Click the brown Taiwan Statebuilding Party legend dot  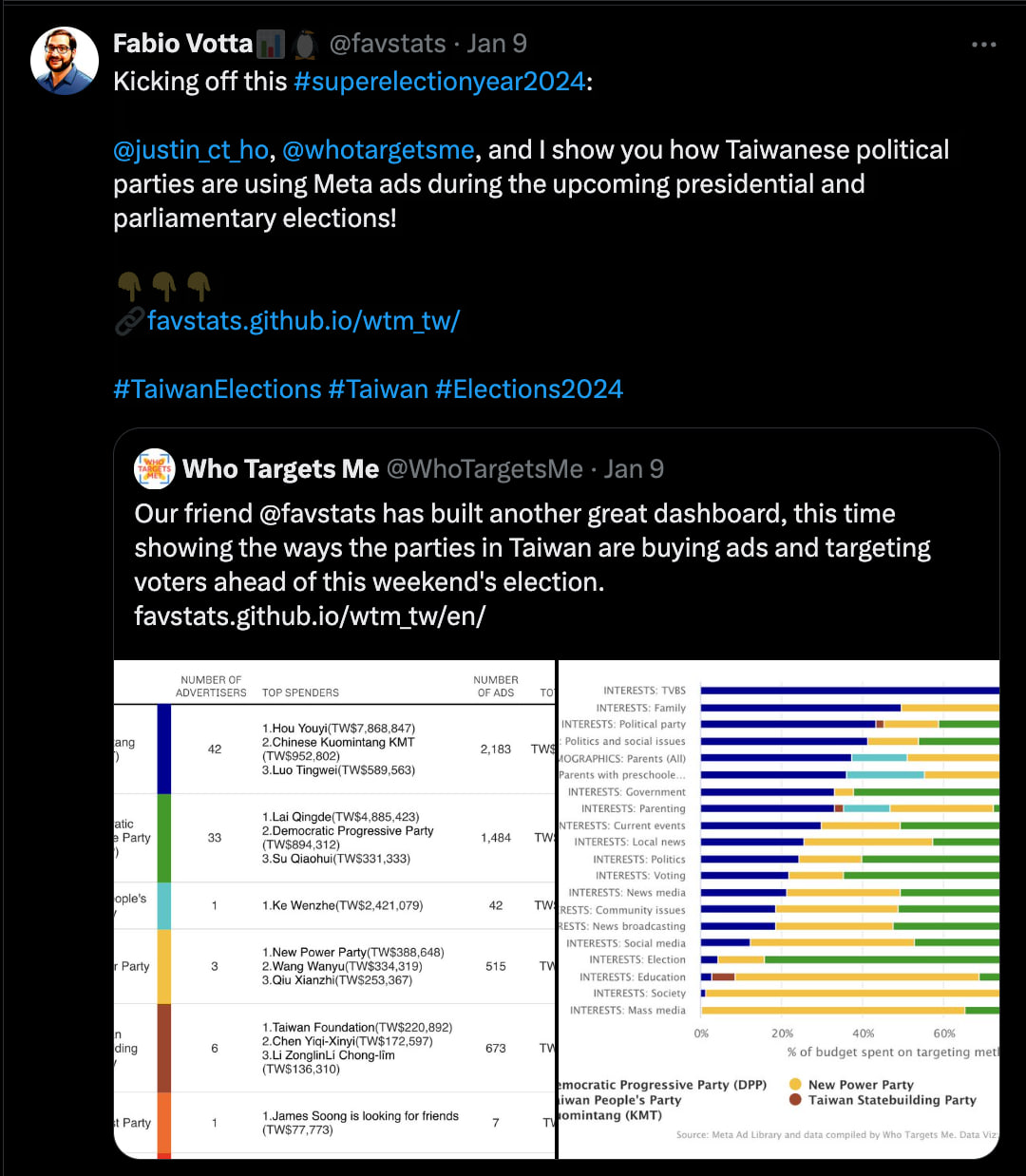coord(795,1100)
